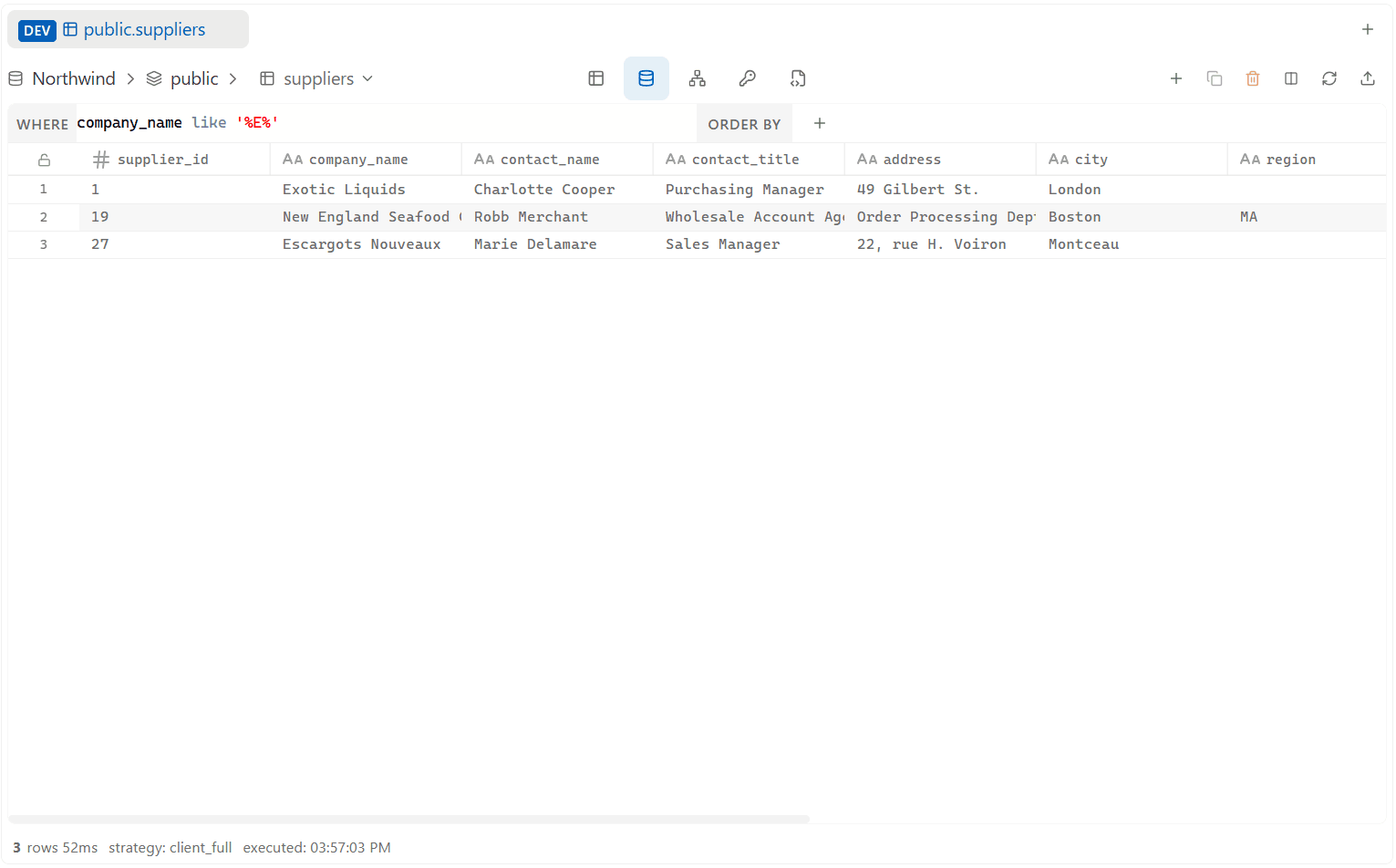Select the Sales Manager cell
Image resolution: width=1396 pixels, height=868 pixels.
[x=749, y=244]
